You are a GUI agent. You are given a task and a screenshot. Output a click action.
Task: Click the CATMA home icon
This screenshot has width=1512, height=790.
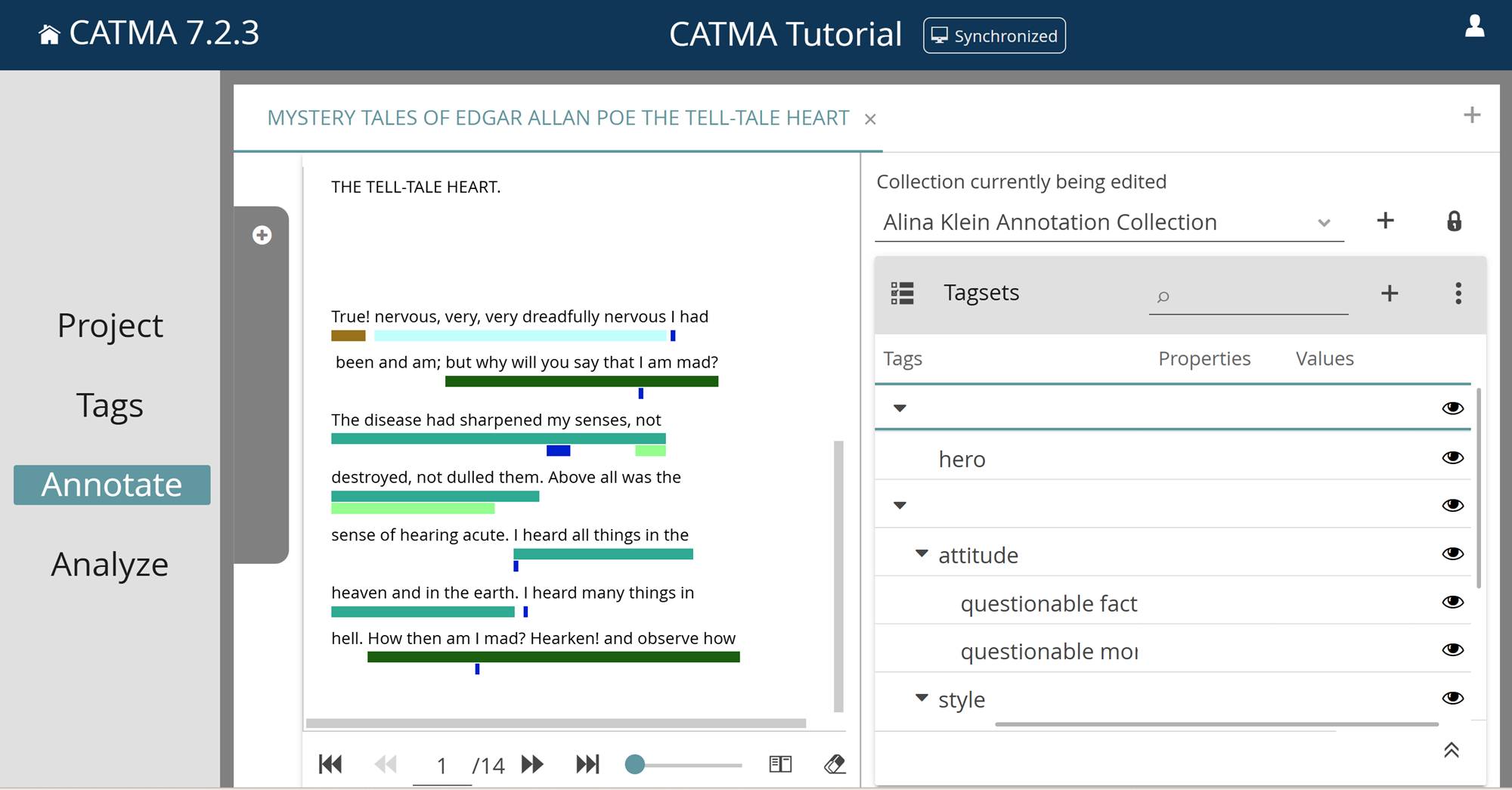coord(50,33)
